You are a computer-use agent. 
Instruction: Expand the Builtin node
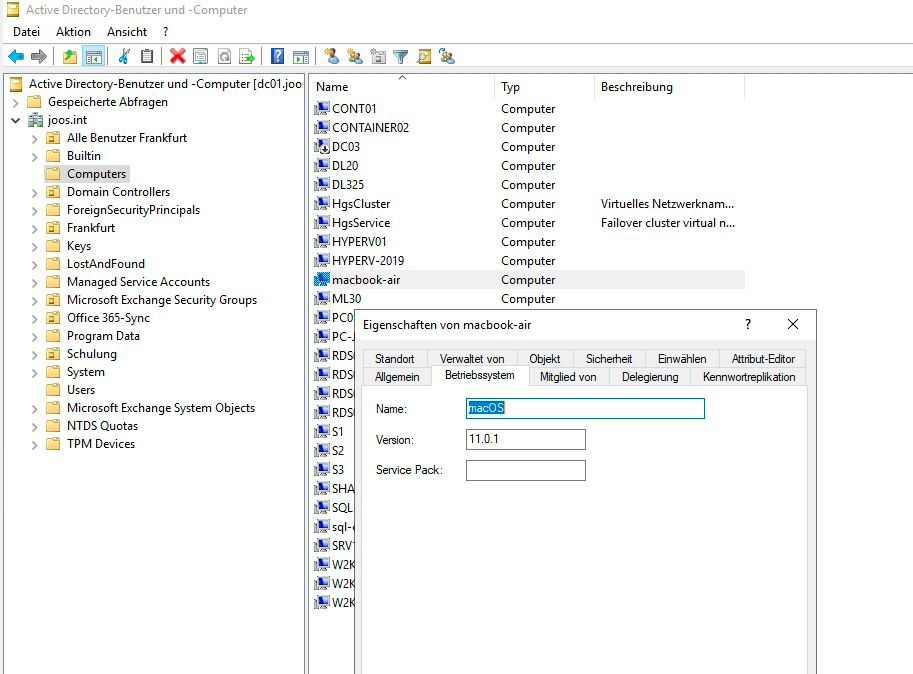point(34,157)
